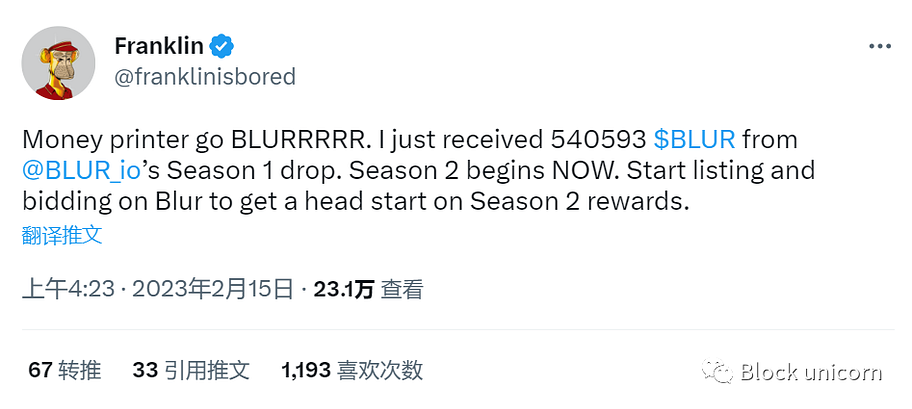Click the Block unicorn watermark text
The height and width of the screenshot is (409, 912).
[x=811, y=372]
